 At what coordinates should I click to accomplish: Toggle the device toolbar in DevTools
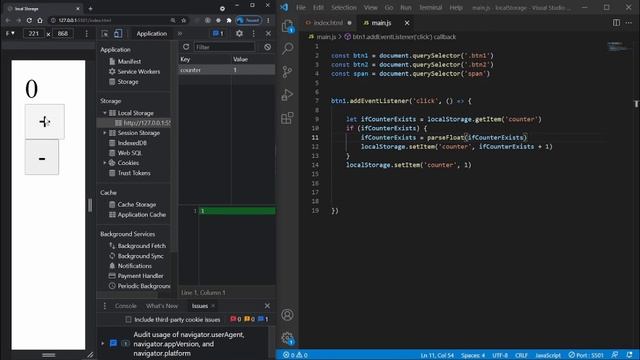click(118, 33)
